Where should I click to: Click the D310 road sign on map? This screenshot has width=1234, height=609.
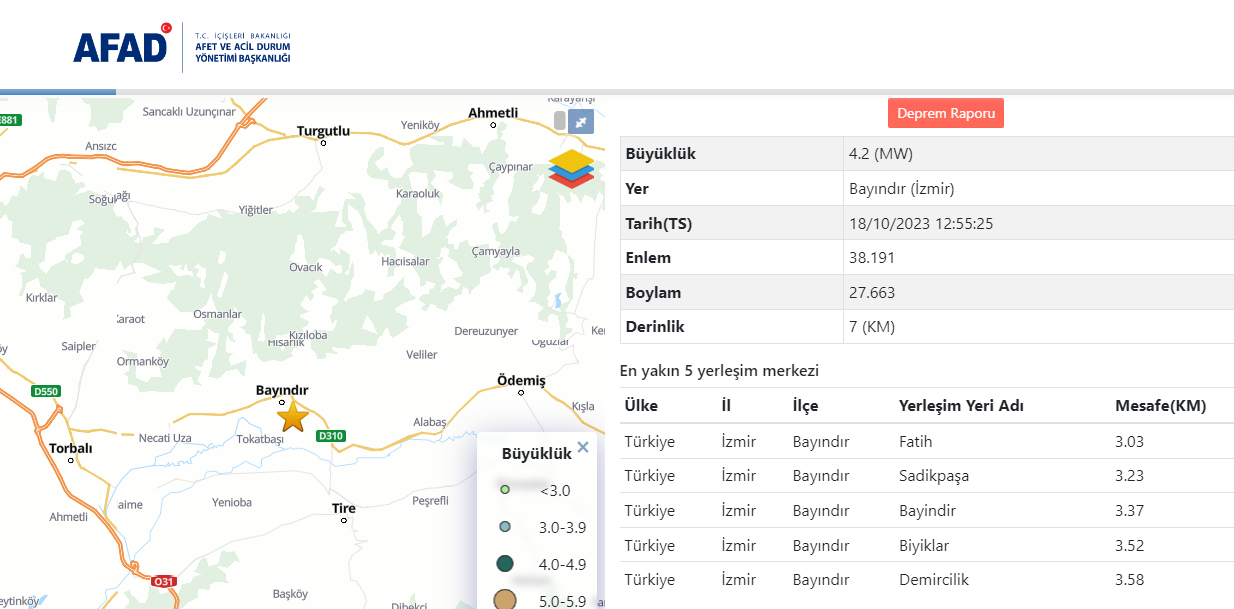(x=330, y=436)
